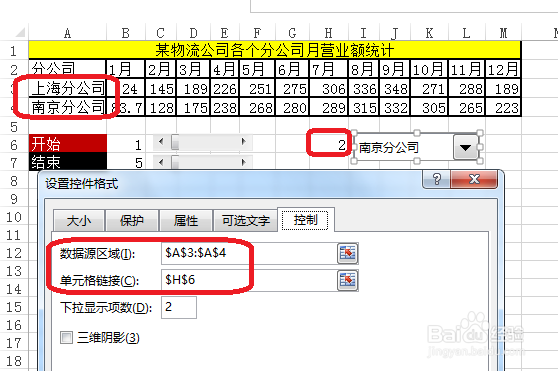This screenshot has width=558, height=371.
Task: Click the 12月 header cell
Action: tap(503, 69)
